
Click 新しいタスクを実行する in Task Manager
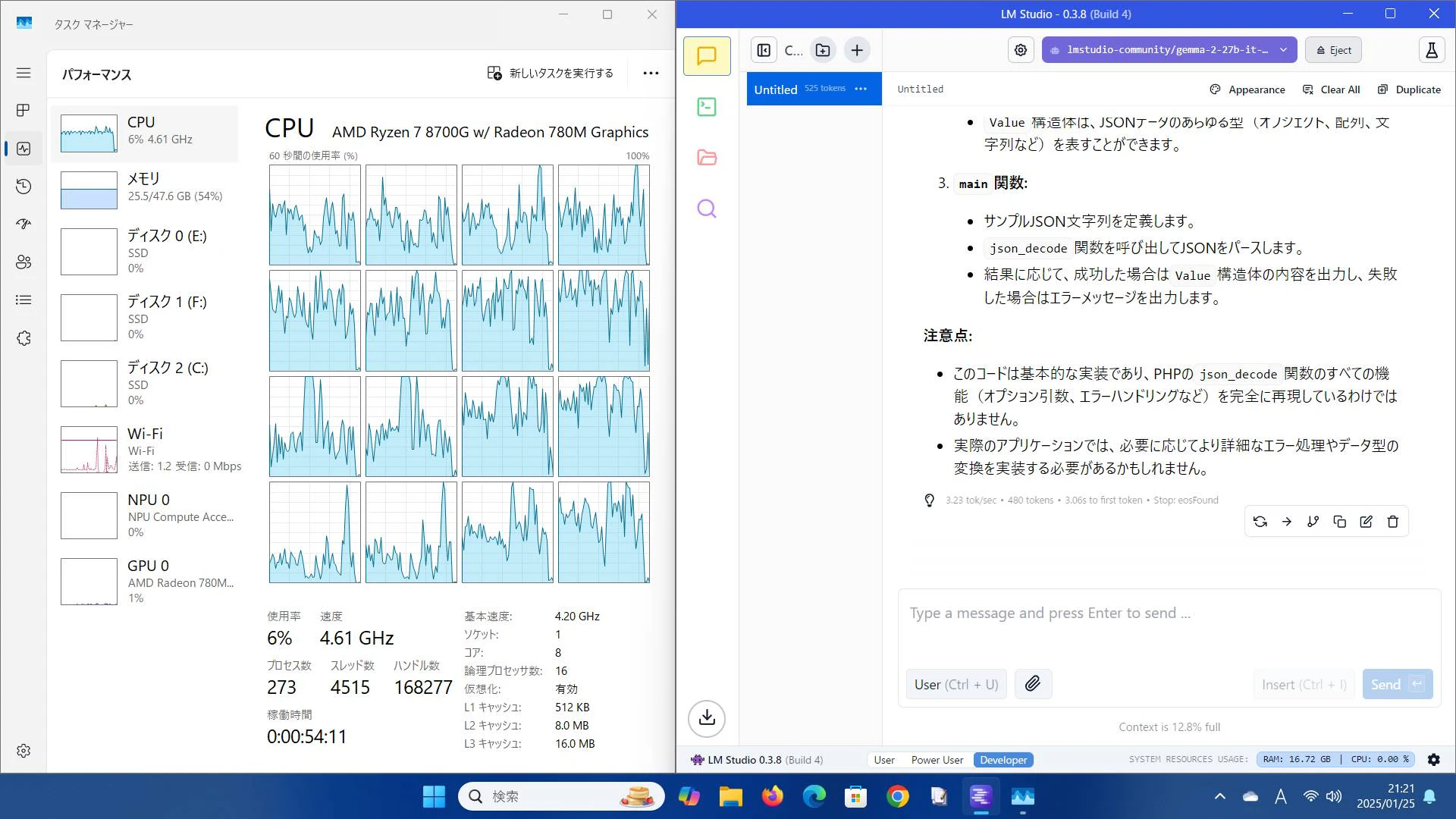551,73
